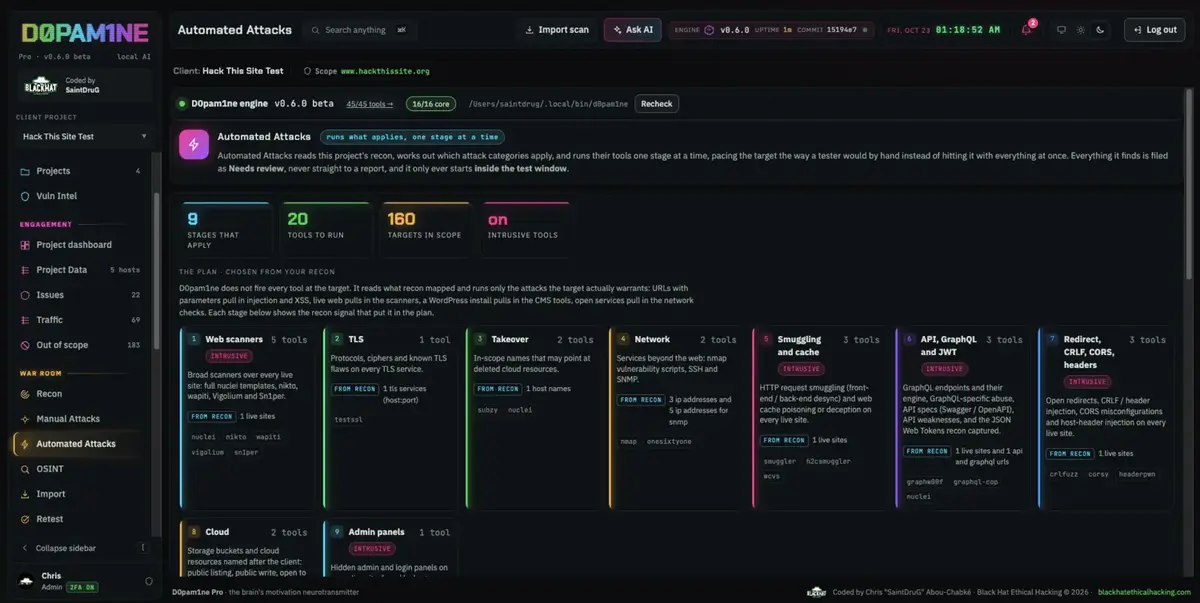Screen dimensions: 1200x603
Task: Click the Admin panels card title
Action: click(x=377, y=532)
